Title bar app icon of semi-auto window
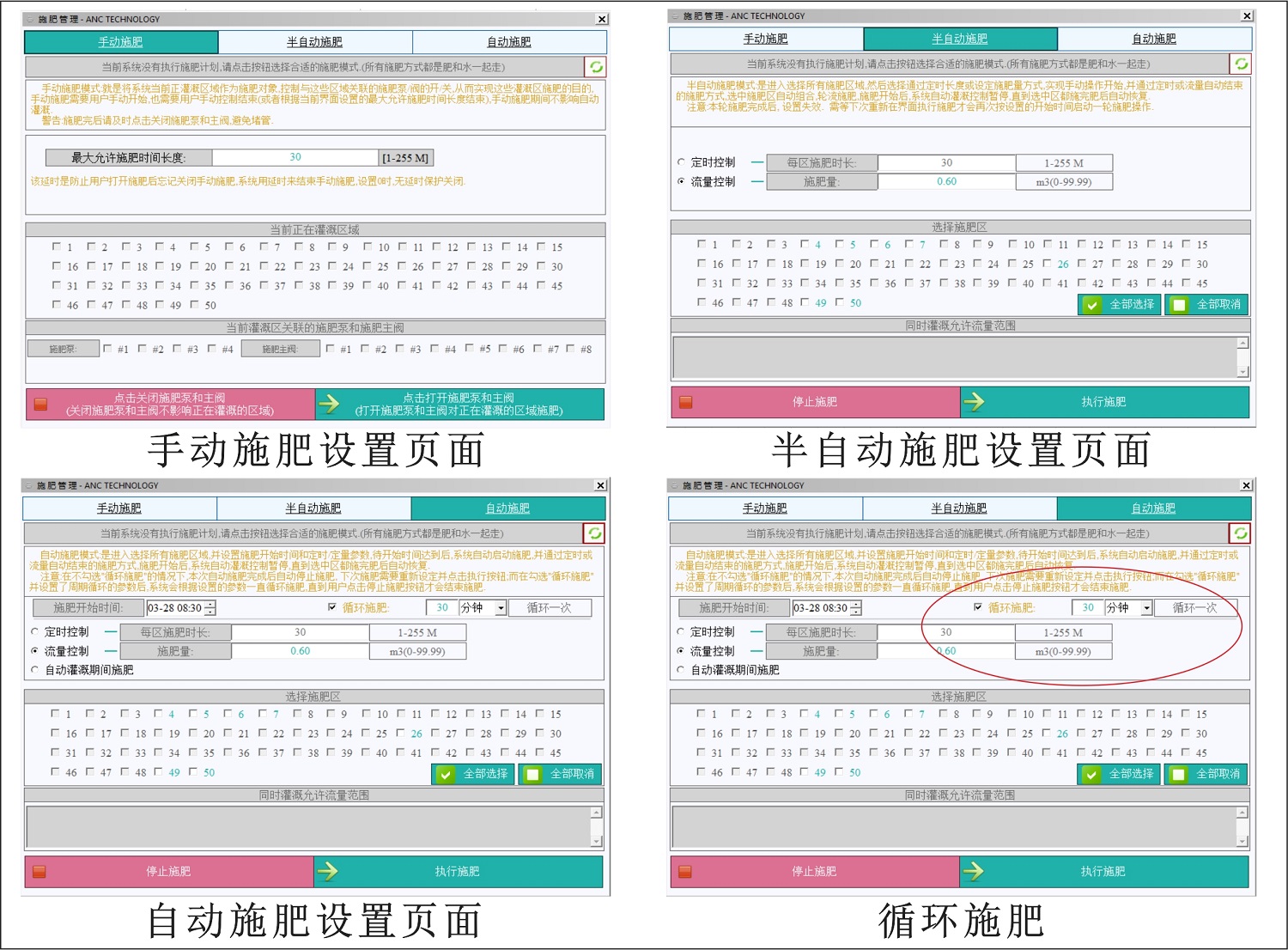Viewport: 1288px width, 950px height. tap(676, 15)
